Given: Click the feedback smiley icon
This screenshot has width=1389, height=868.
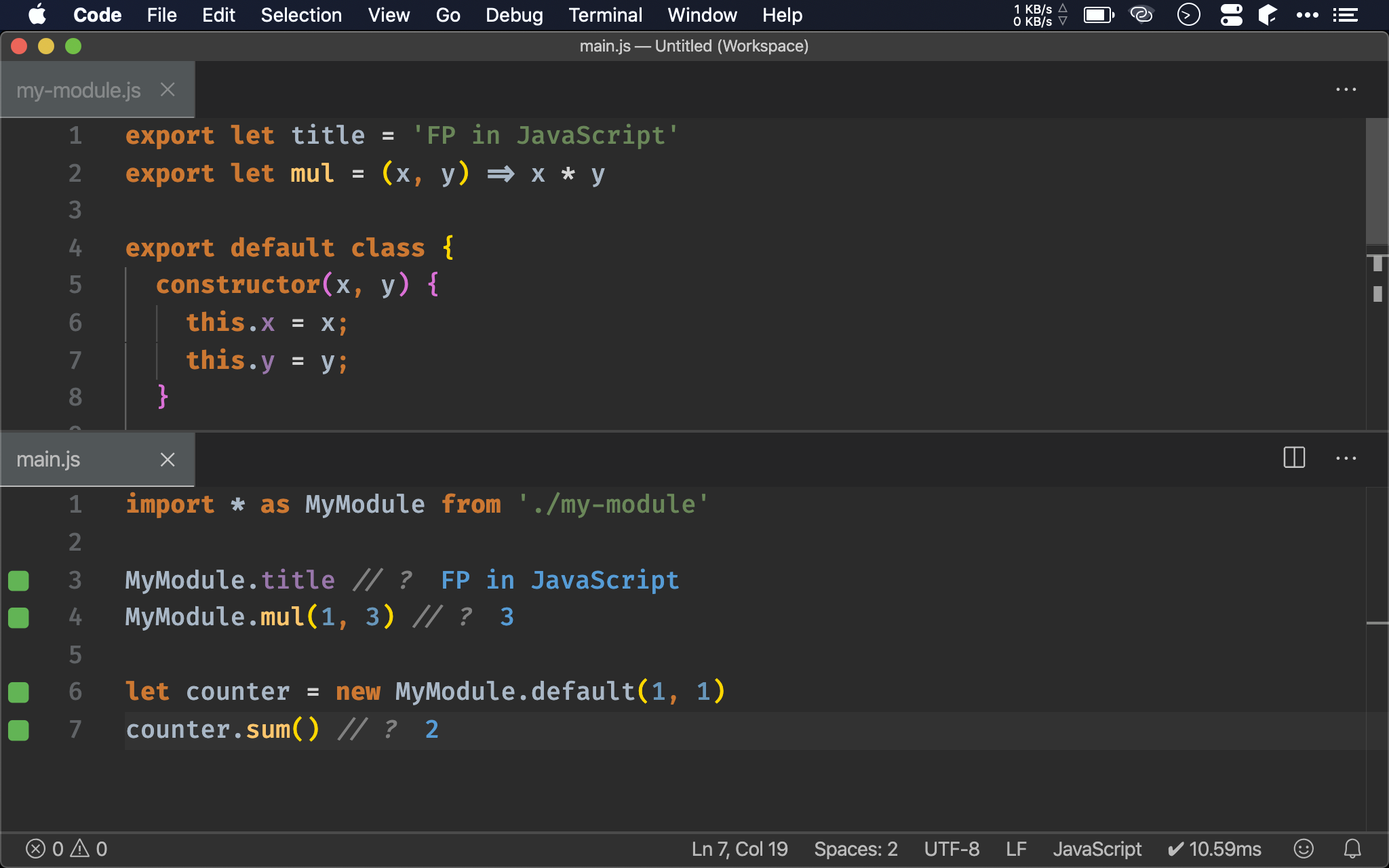Looking at the screenshot, I should click(1304, 848).
